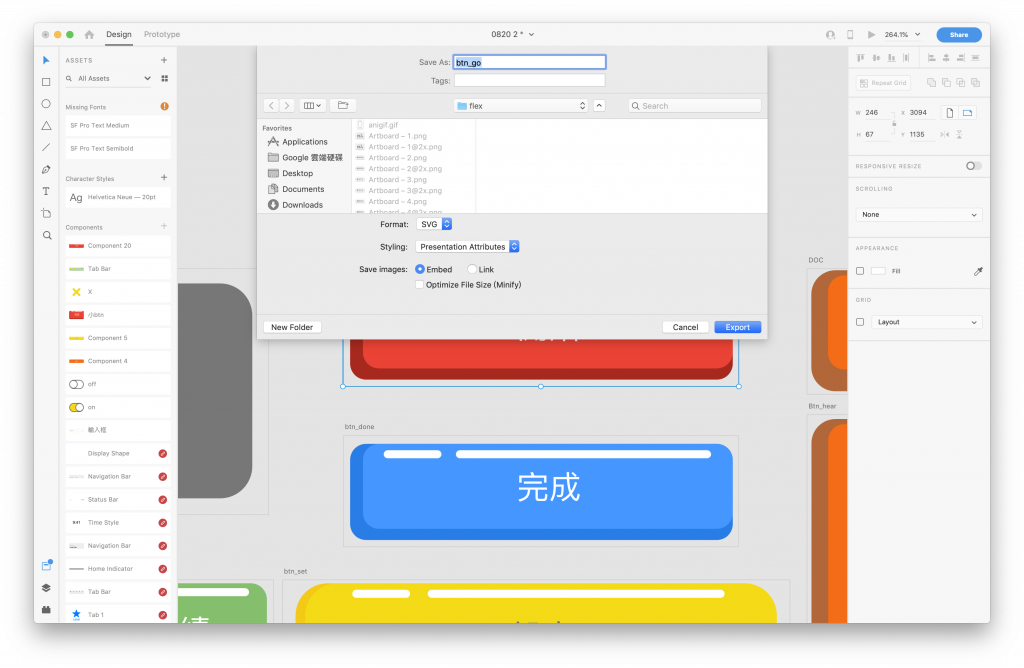Viewport: 1024px width, 668px height.
Task: Add a new character style
Action: (164, 178)
